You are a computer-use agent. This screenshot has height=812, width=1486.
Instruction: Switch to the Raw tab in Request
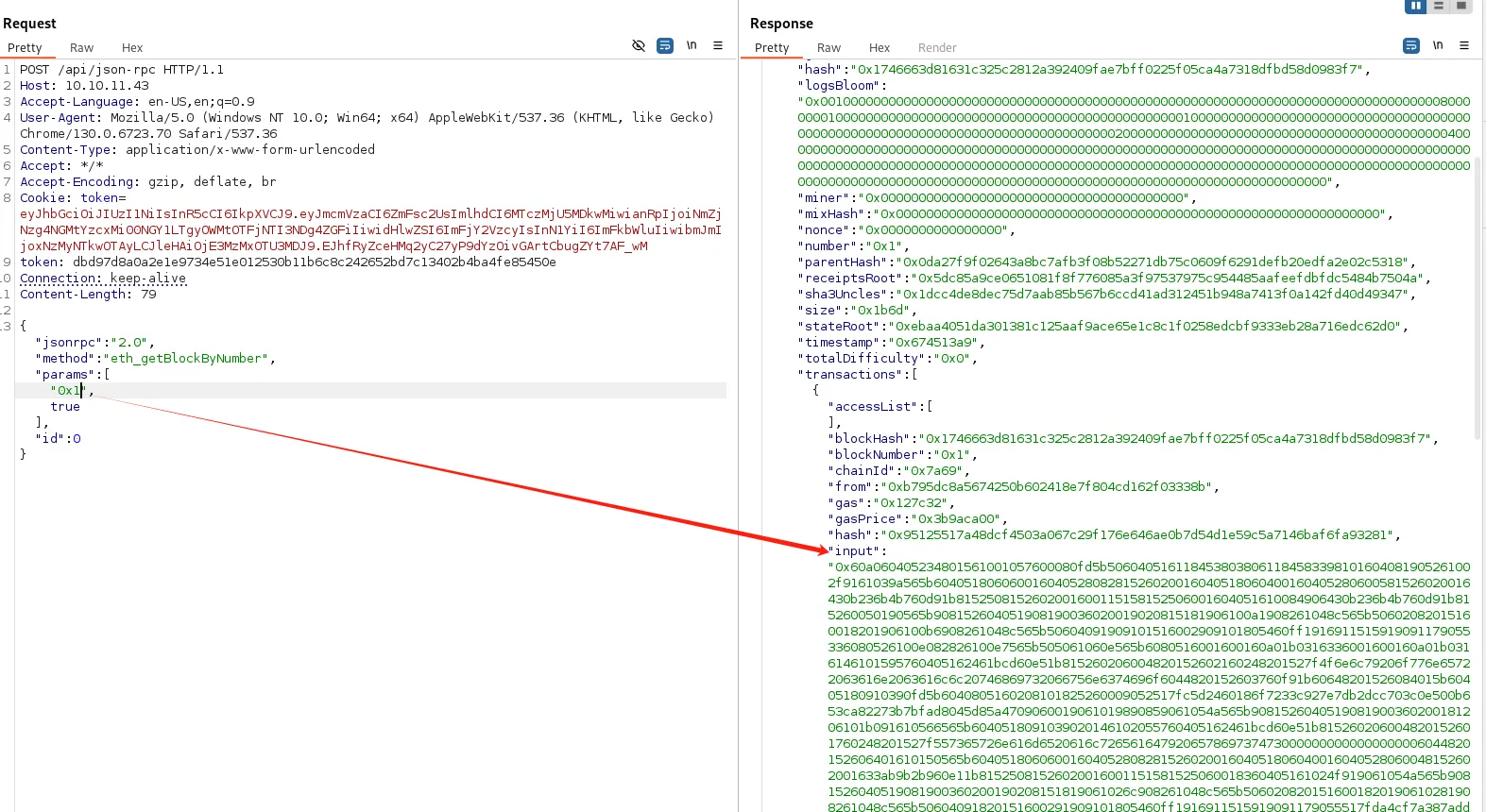coord(81,47)
